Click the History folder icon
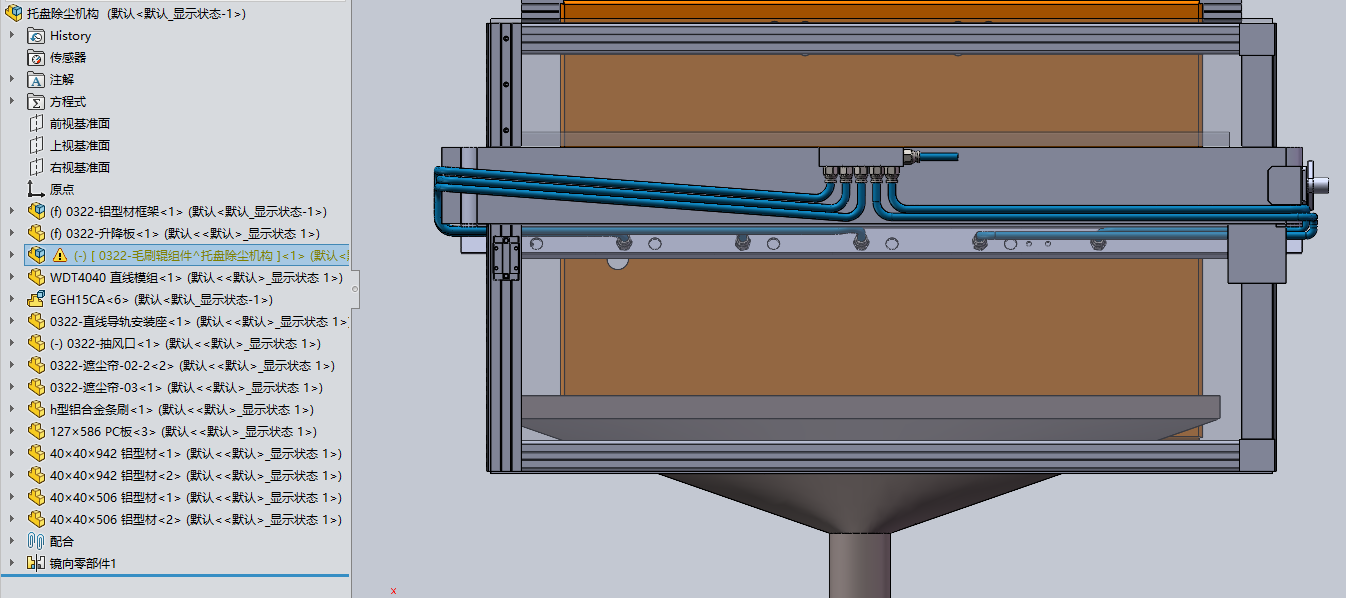Image resolution: width=1346 pixels, height=598 pixels. [36, 36]
